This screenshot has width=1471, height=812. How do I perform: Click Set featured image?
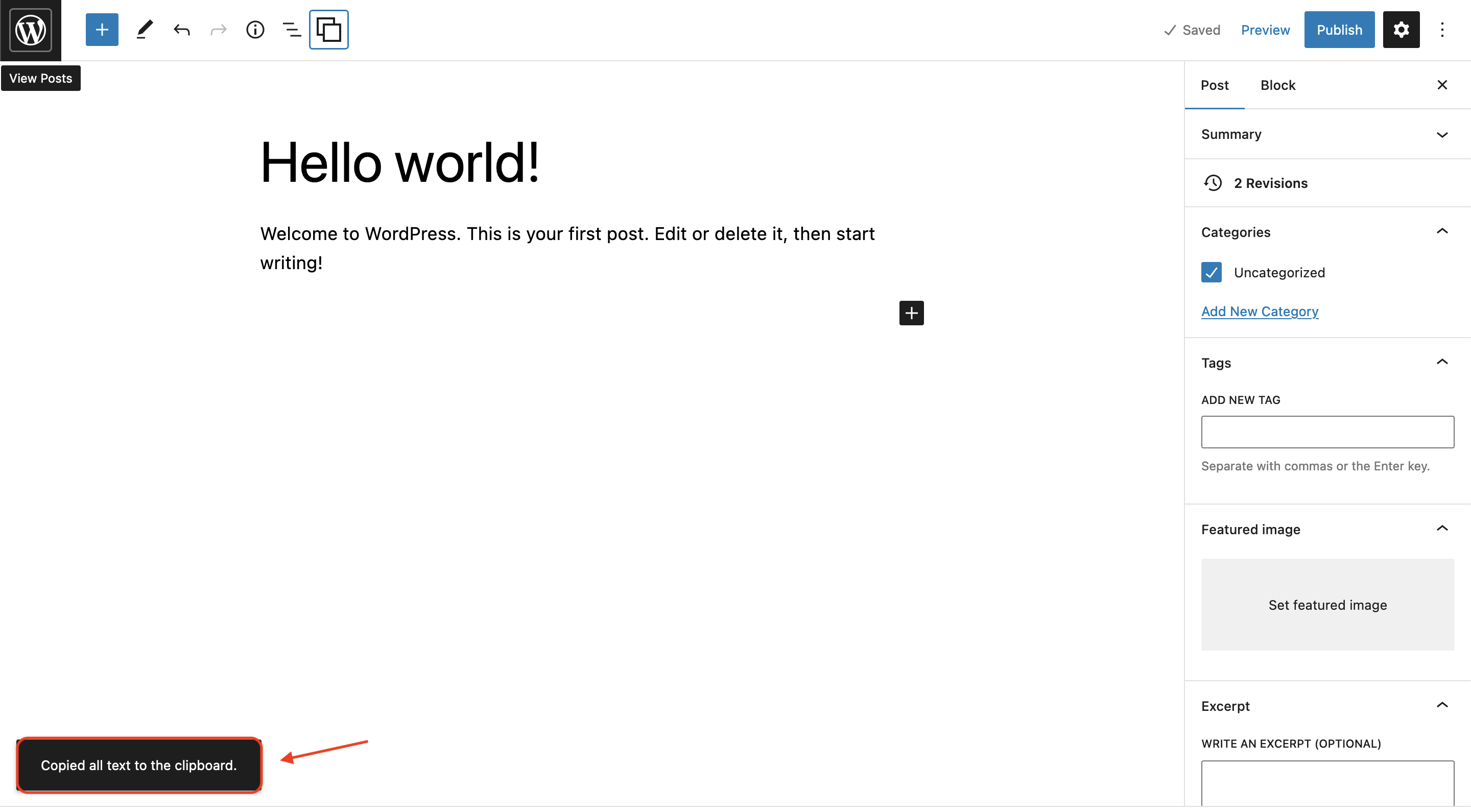[1327, 605]
